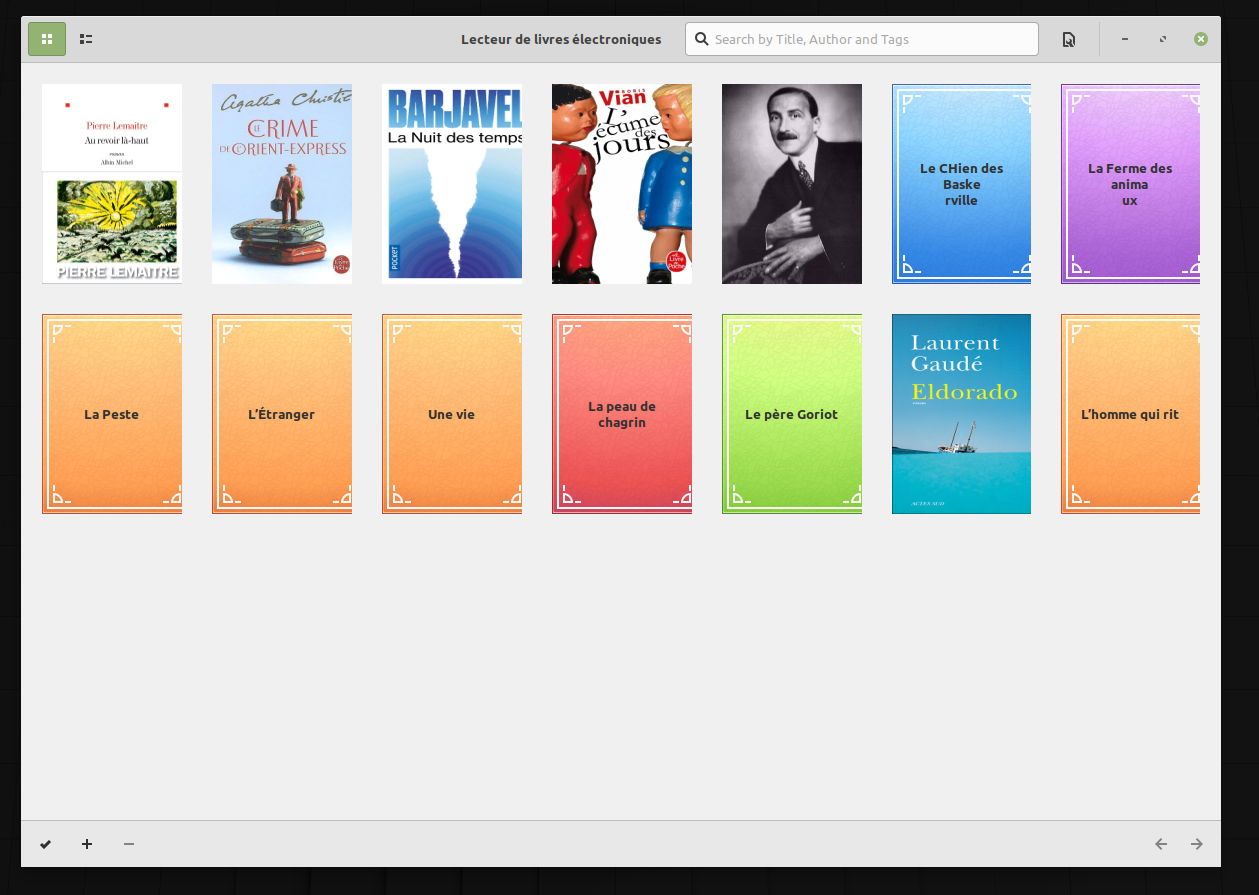This screenshot has height=895, width=1259.
Task: Open the document search icon button
Action: tap(1069, 39)
